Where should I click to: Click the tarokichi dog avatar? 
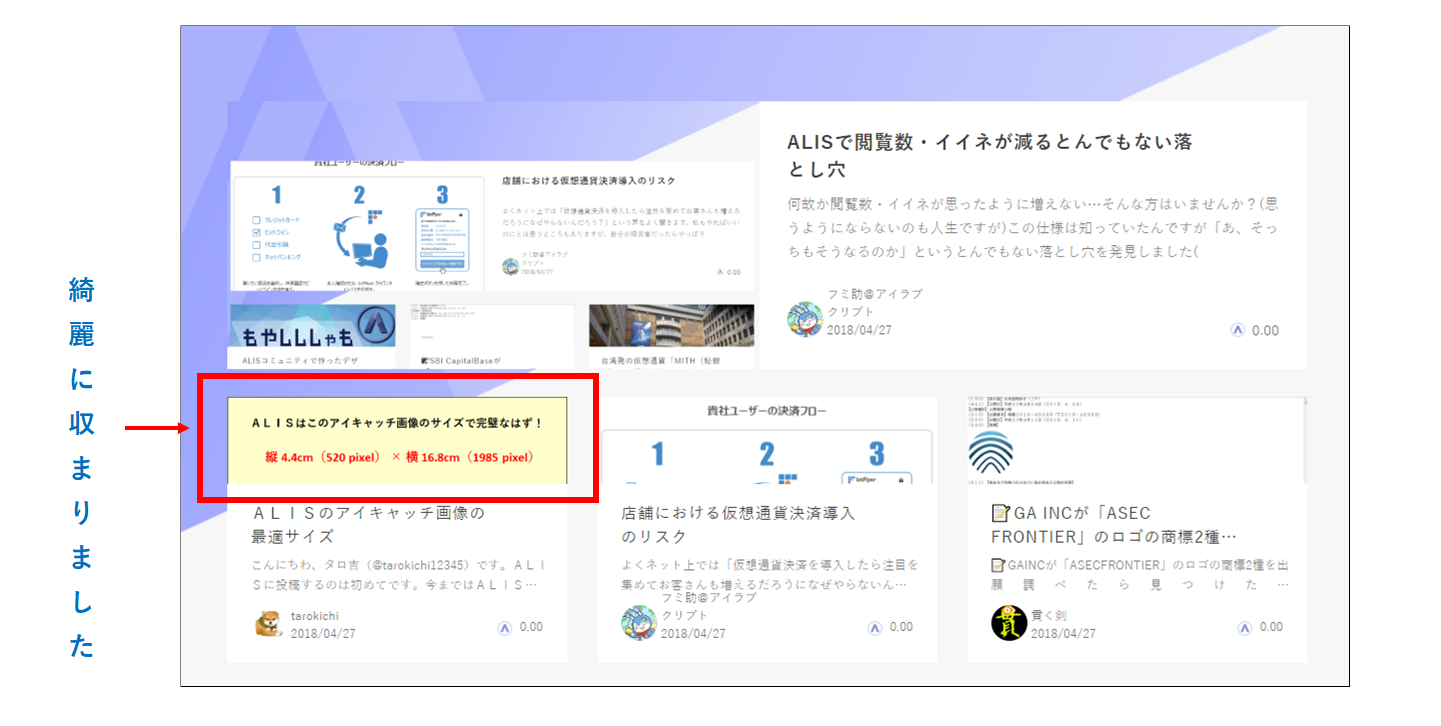[x=268, y=623]
